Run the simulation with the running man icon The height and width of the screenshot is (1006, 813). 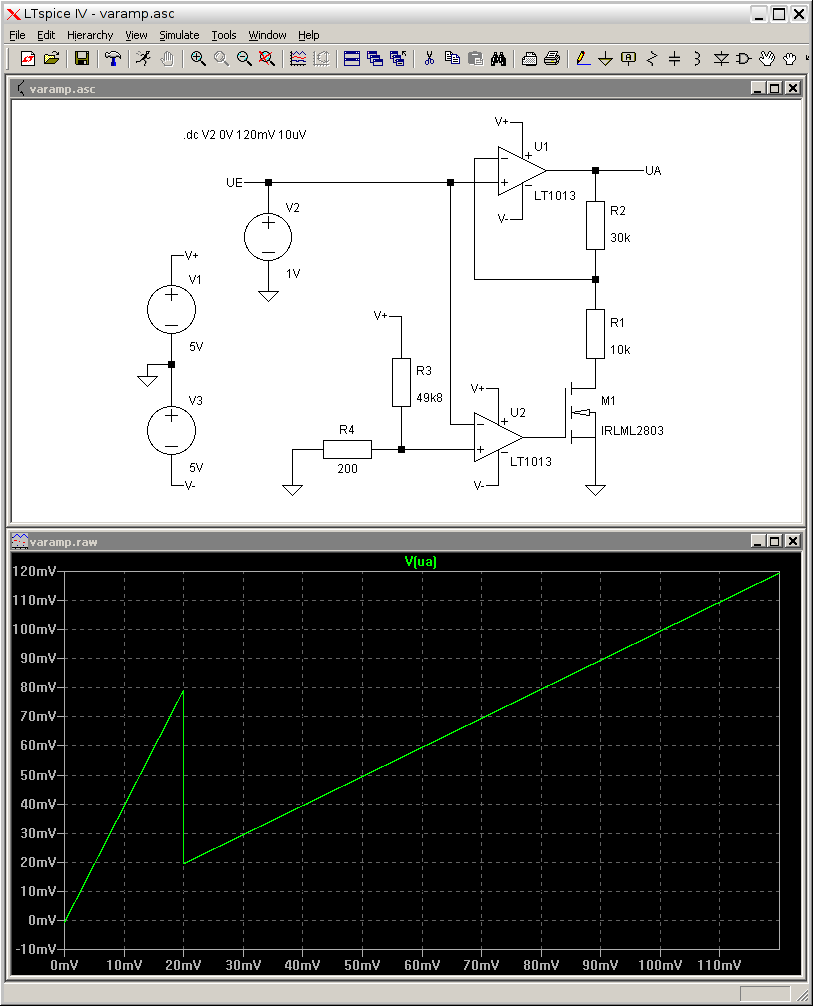[x=143, y=58]
